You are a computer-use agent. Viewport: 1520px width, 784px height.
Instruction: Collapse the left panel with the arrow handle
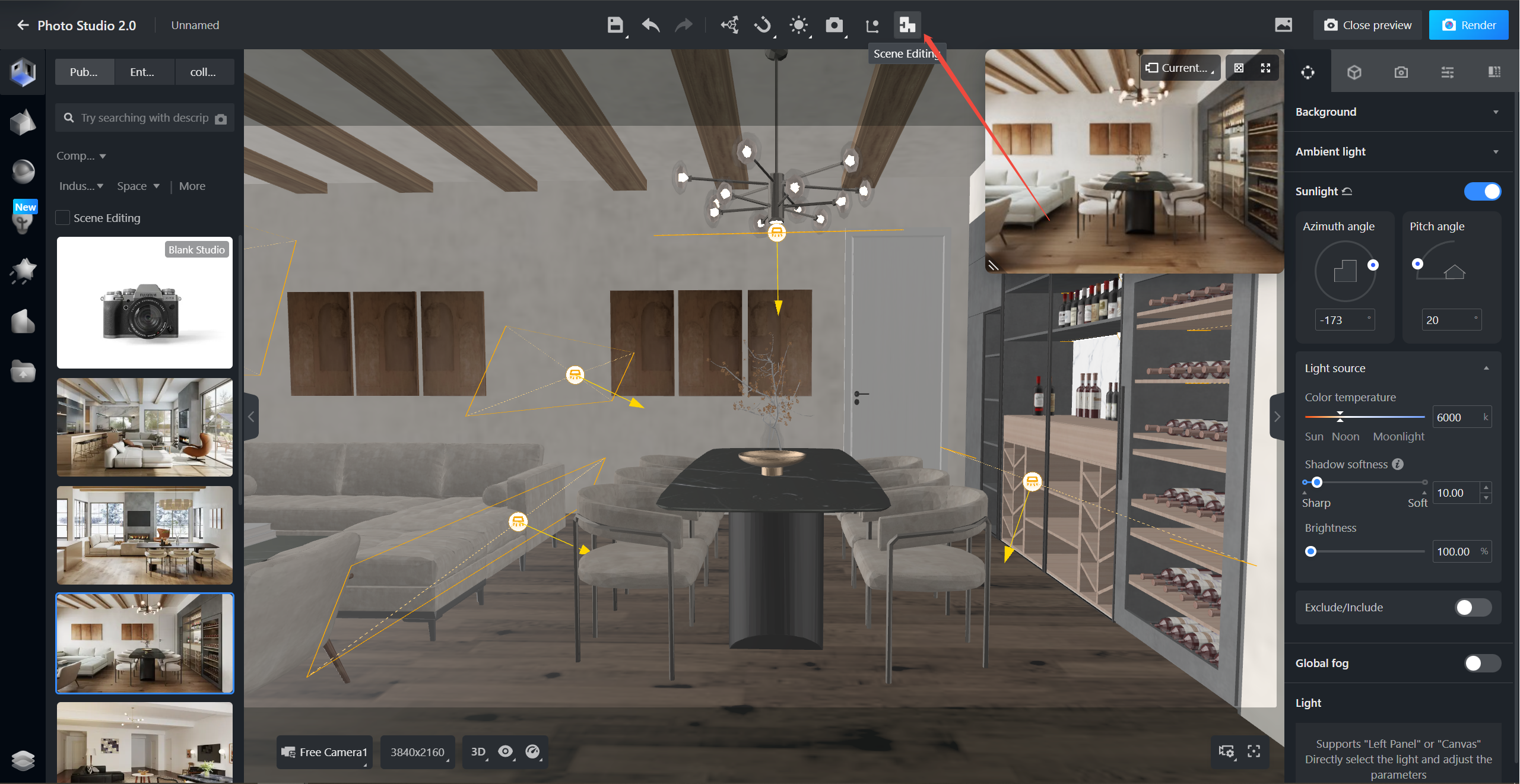pyautogui.click(x=251, y=417)
